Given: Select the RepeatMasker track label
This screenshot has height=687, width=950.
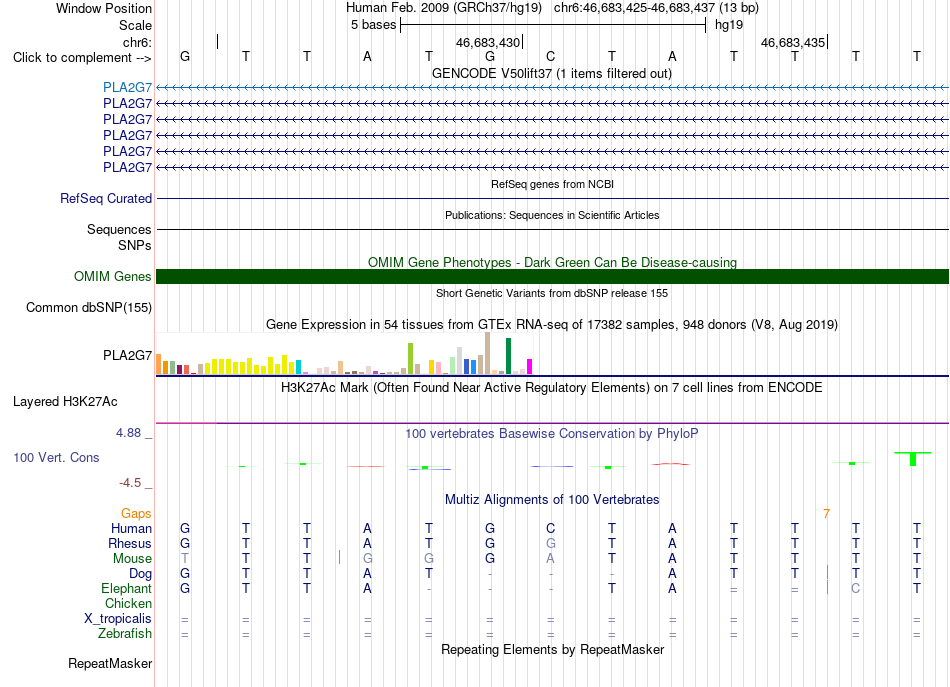Looking at the screenshot, I should point(110,664).
